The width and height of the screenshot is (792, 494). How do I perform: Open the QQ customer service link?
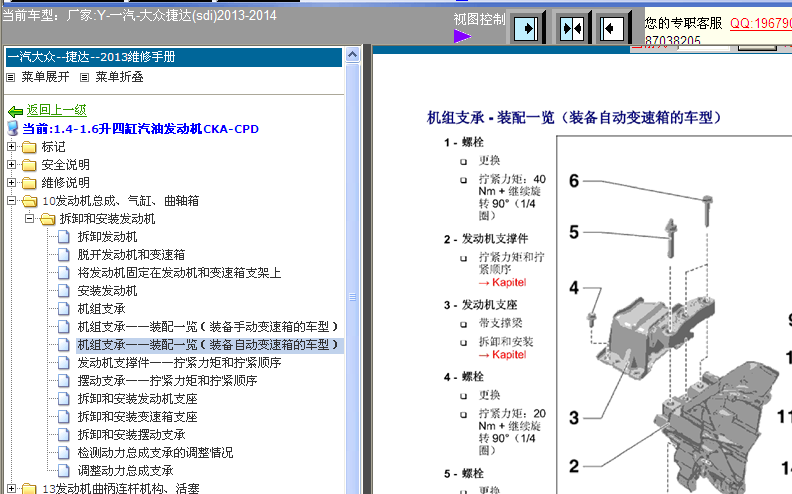pos(761,23)
